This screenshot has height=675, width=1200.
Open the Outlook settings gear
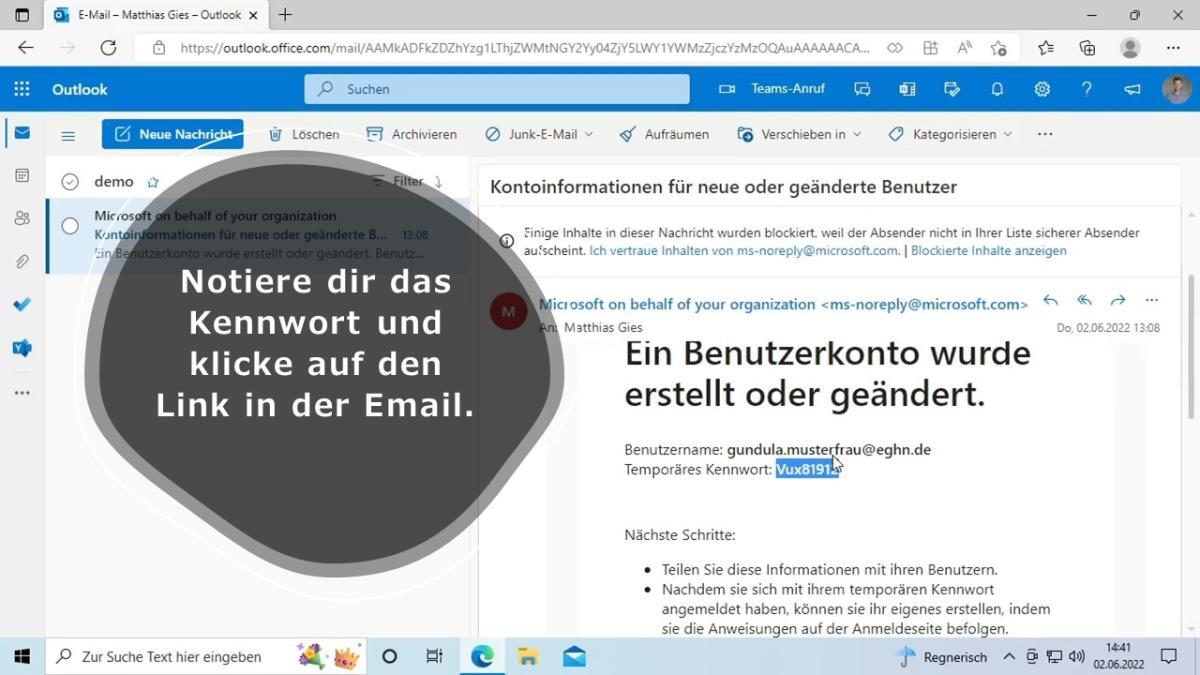point(1042,89)
